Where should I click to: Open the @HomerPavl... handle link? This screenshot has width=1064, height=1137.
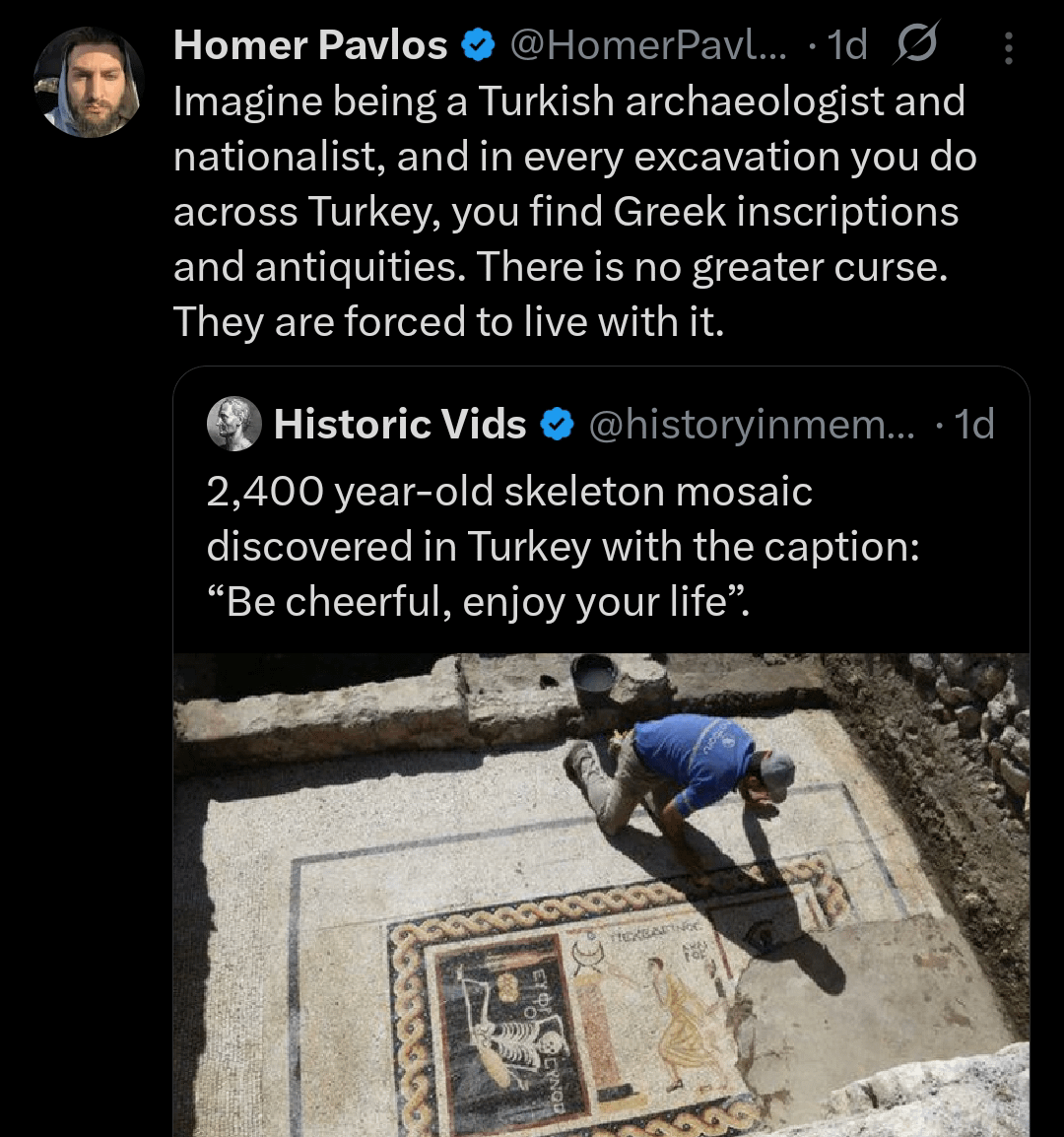[x=647, y=45]
